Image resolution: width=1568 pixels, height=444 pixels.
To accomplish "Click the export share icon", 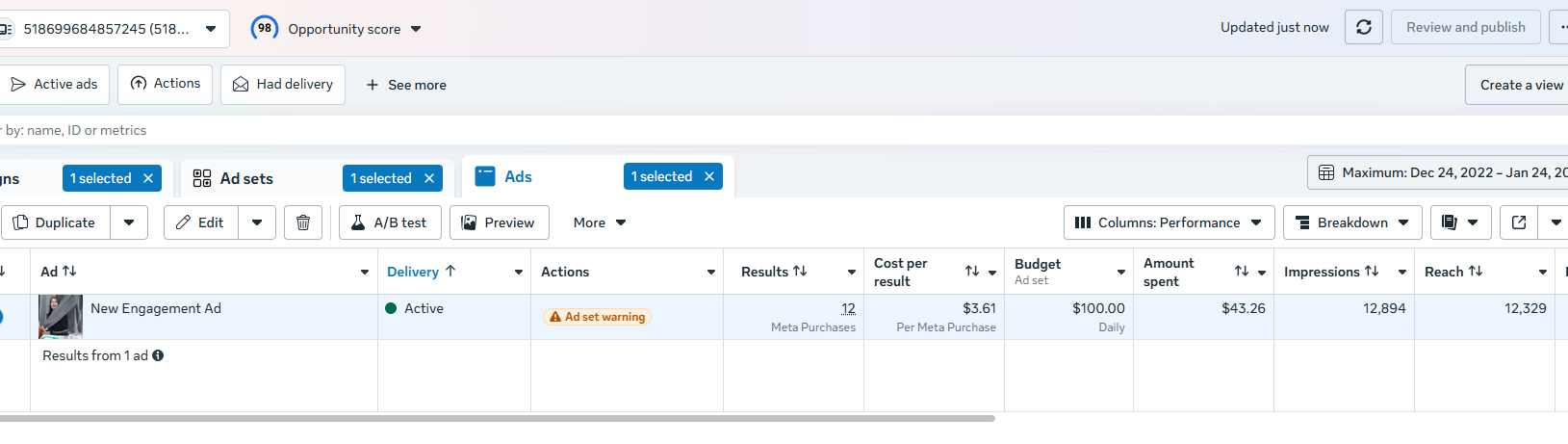I will (1519, 222).
